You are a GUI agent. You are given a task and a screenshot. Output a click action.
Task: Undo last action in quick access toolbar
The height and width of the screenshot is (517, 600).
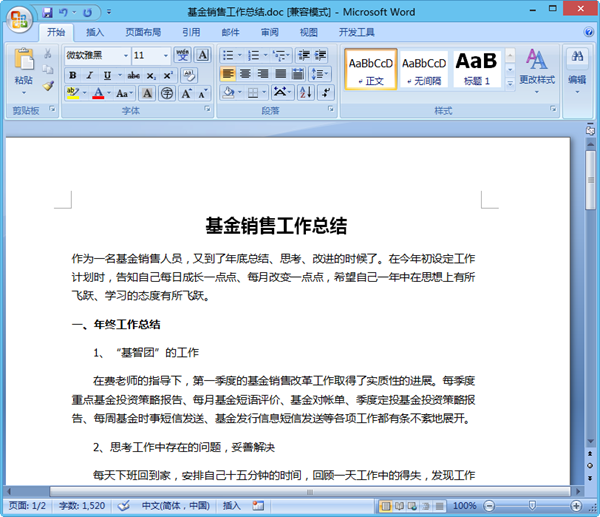(x=63, y=13)
